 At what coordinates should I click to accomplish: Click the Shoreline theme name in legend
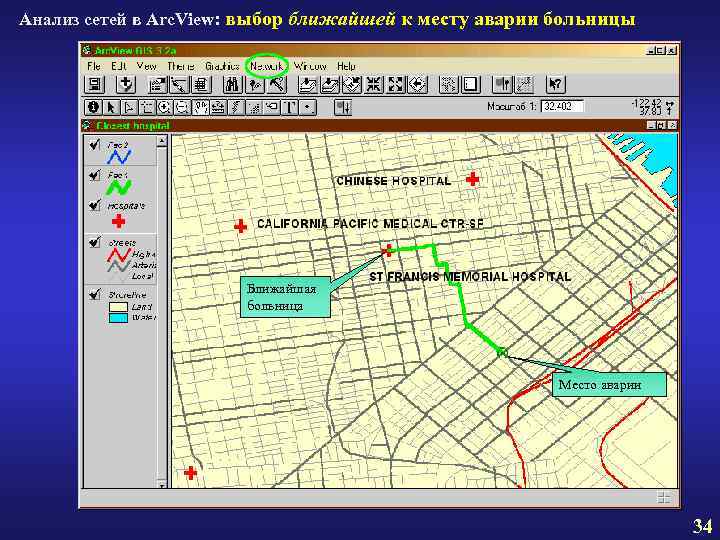coord(127,295)
